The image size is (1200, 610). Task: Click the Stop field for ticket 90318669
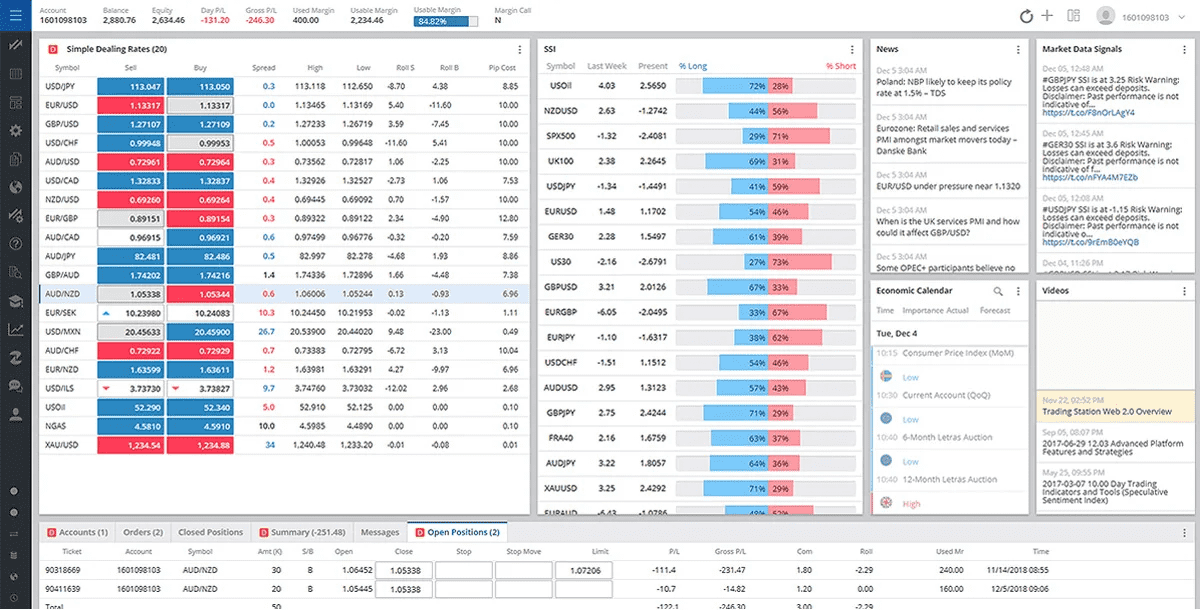[463, 570]
